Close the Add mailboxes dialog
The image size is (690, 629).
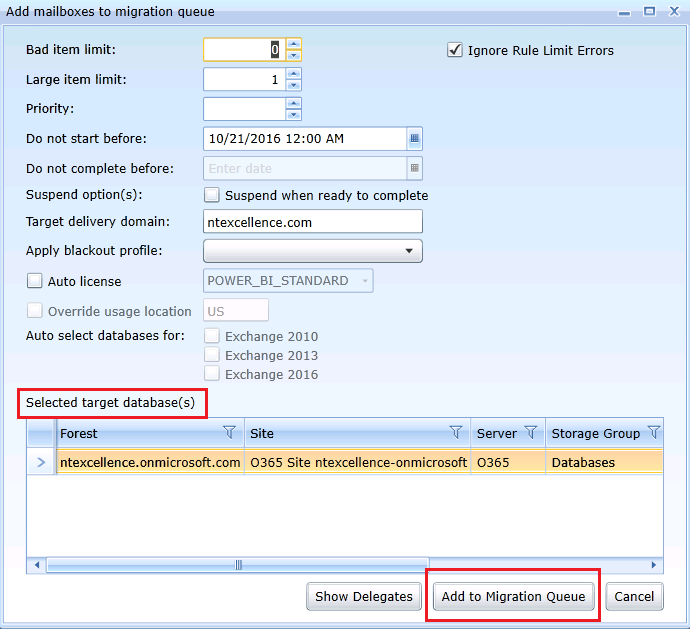(674, 11)
